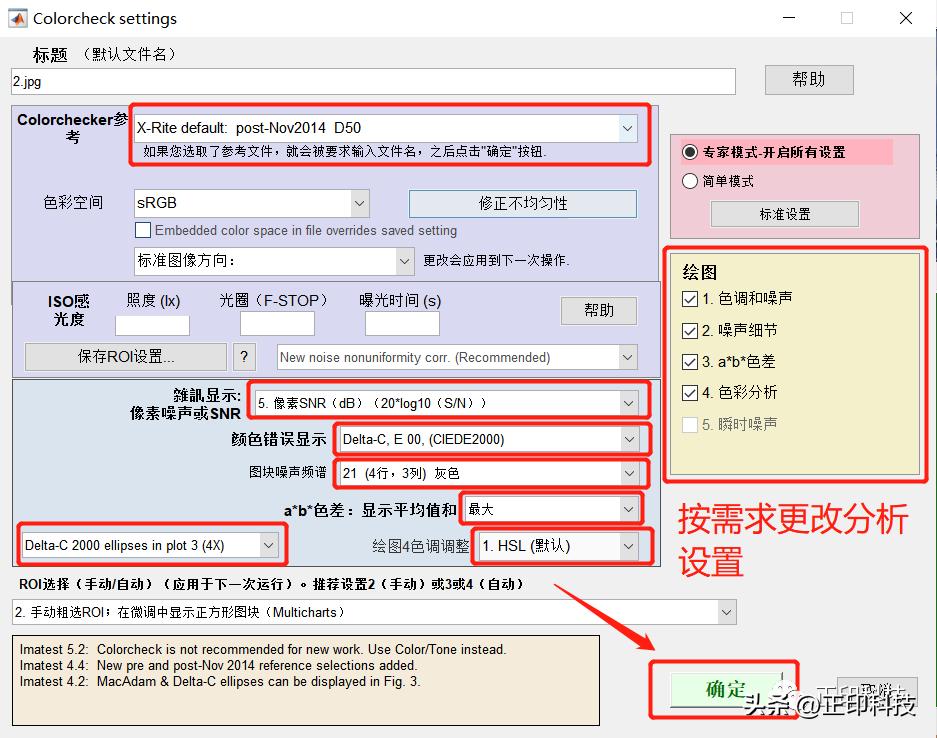The height and width of the screenshot is (738, 937).
Task: Click 帮助 button in ISO section
Action: 599,310
